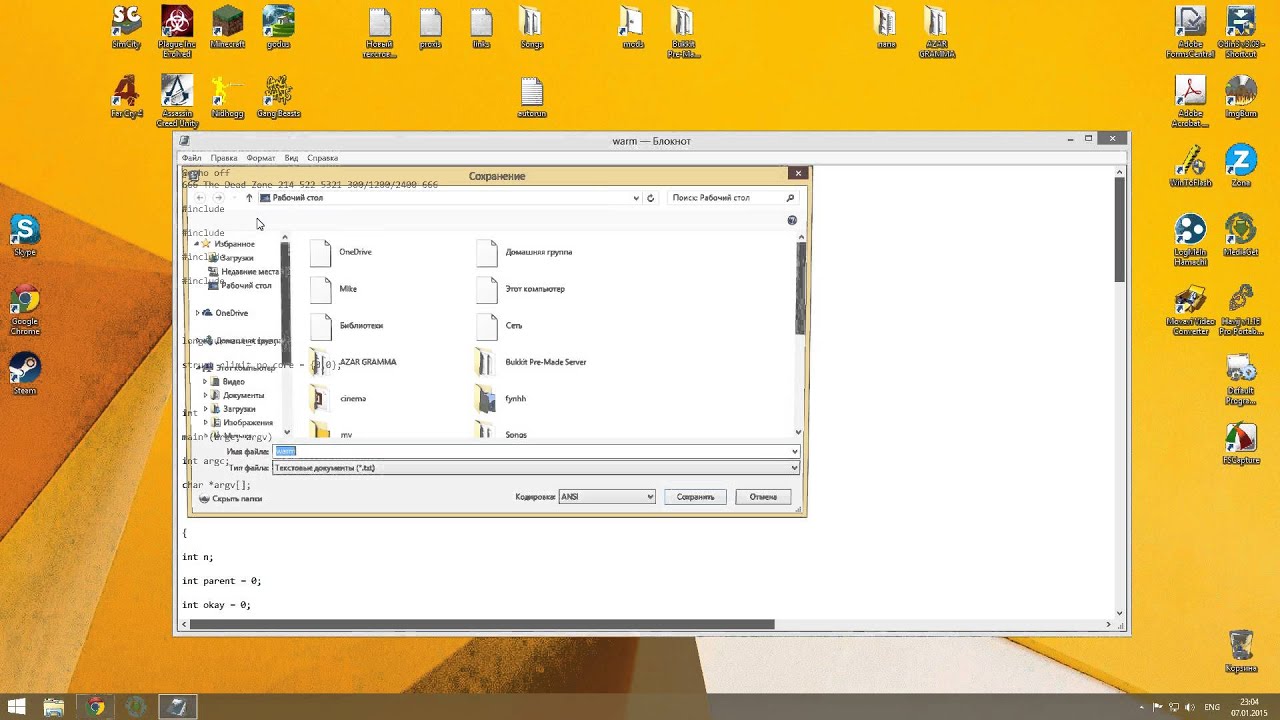Select Недавние места in navigation tree
The width and height of the screenshot is (1280, 720).
tap(243, 272)
